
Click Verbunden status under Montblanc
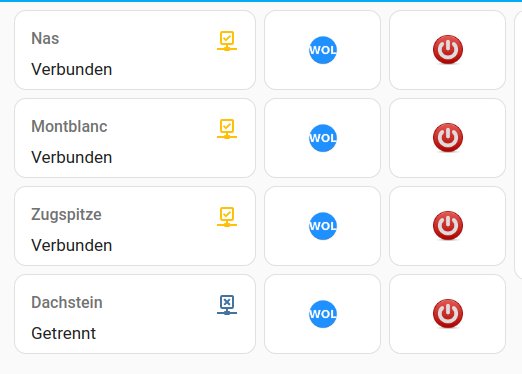coord(71,157)
